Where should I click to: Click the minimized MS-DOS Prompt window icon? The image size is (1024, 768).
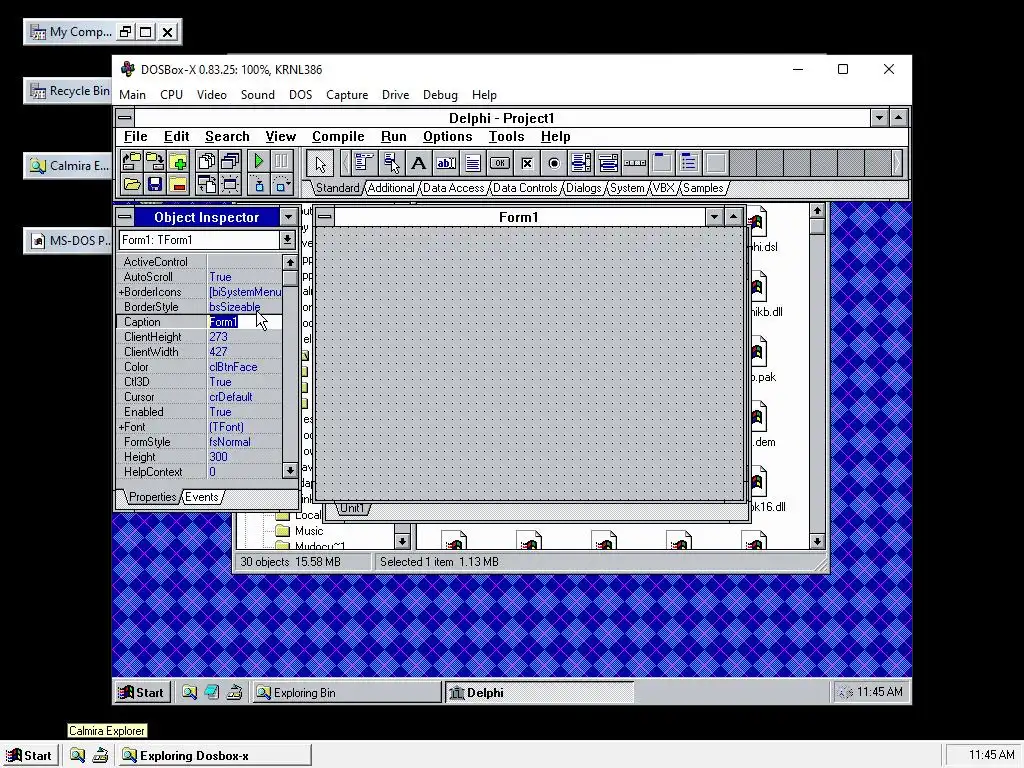69,240
